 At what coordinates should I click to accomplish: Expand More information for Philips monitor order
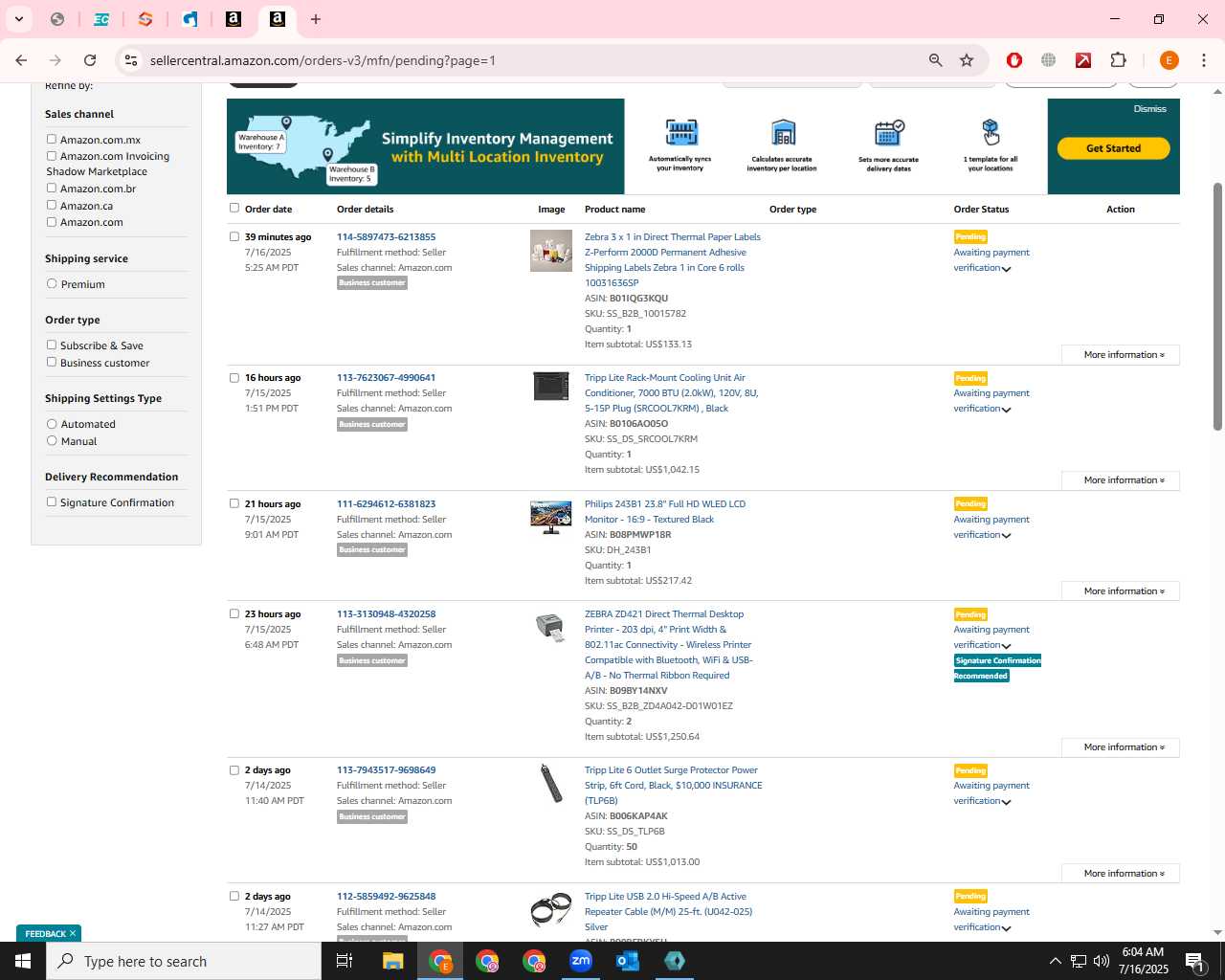[1121, 591]
